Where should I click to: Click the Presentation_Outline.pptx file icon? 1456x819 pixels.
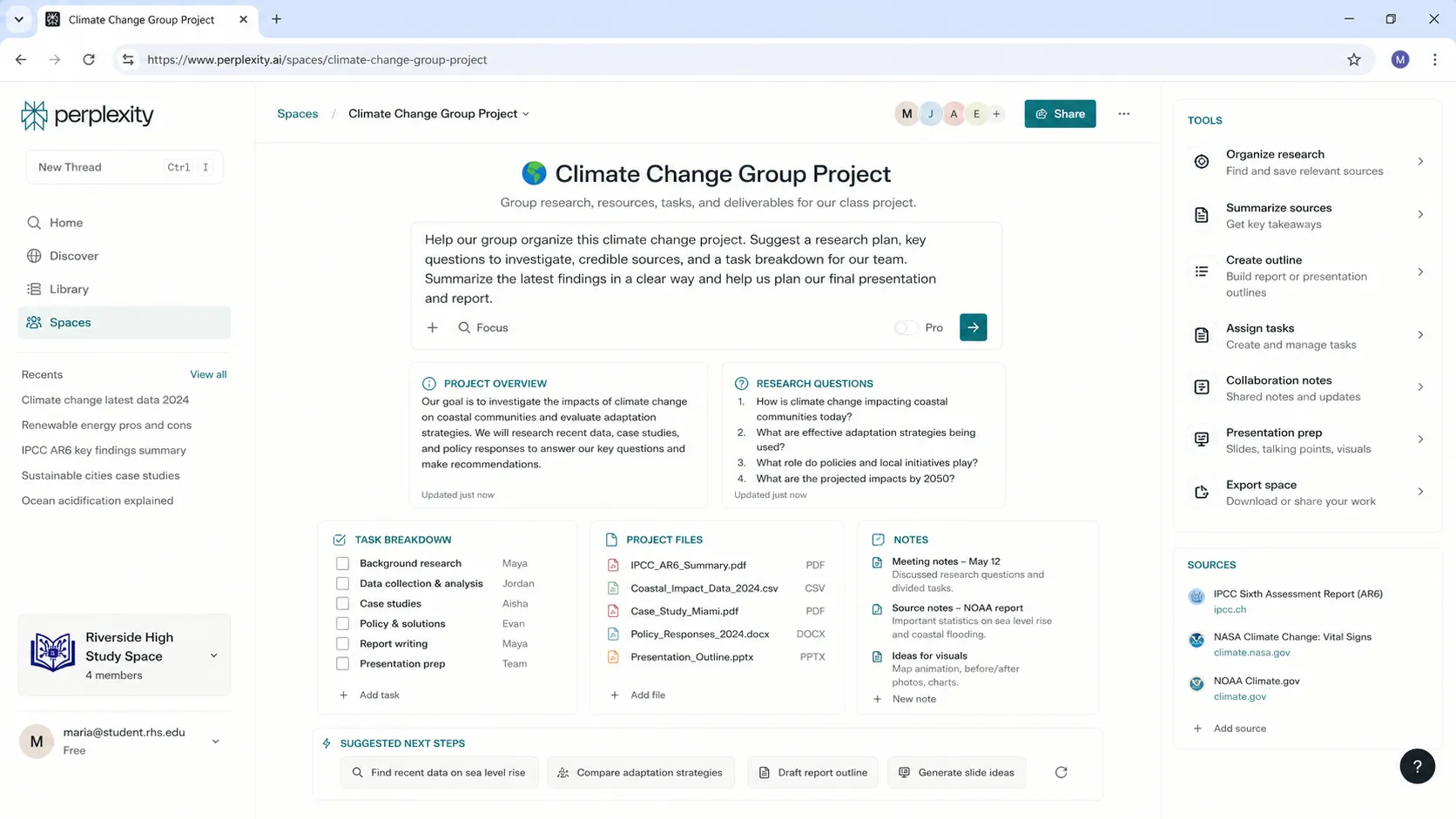(613, 657)
